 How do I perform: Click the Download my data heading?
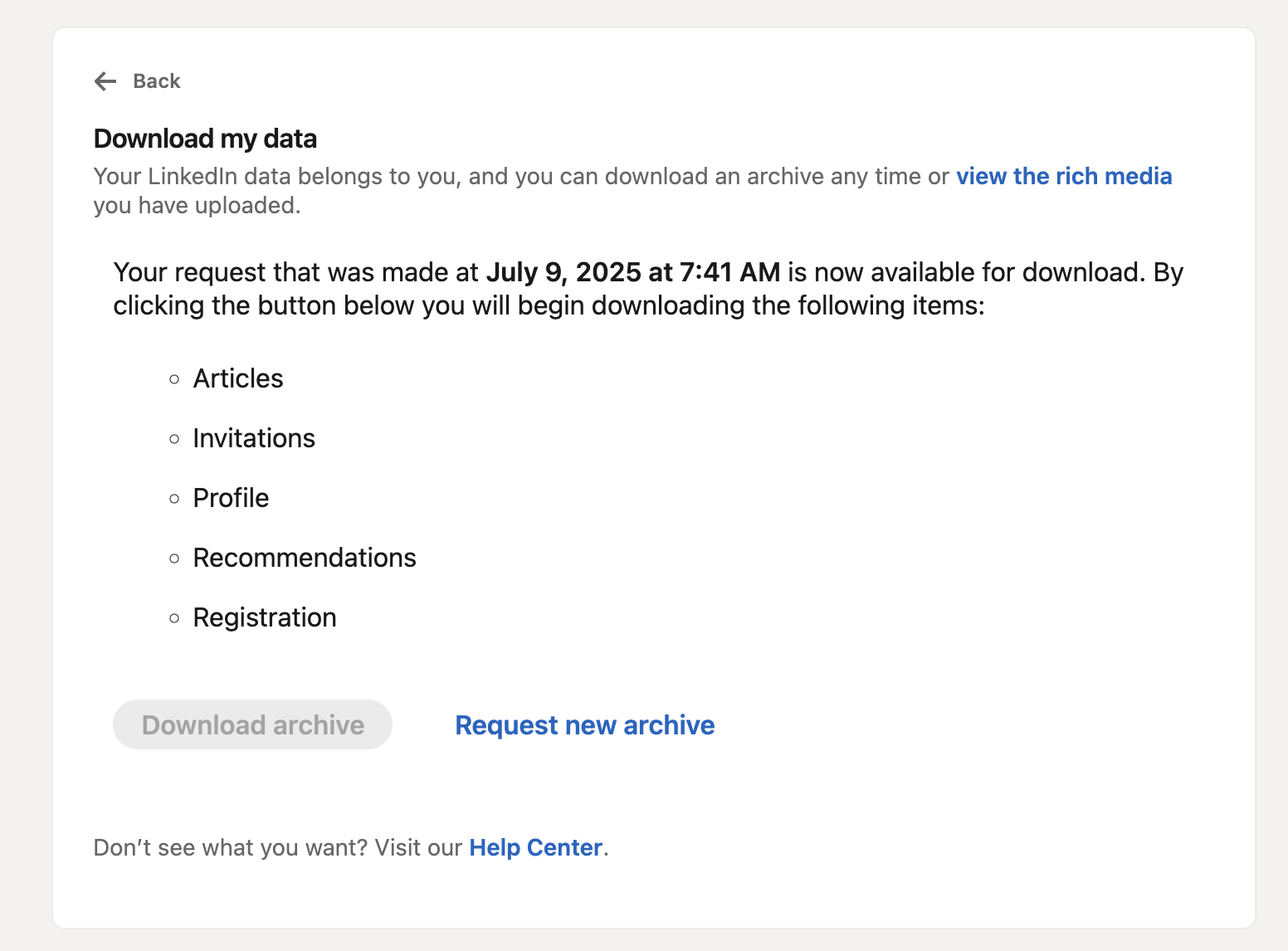205,139
